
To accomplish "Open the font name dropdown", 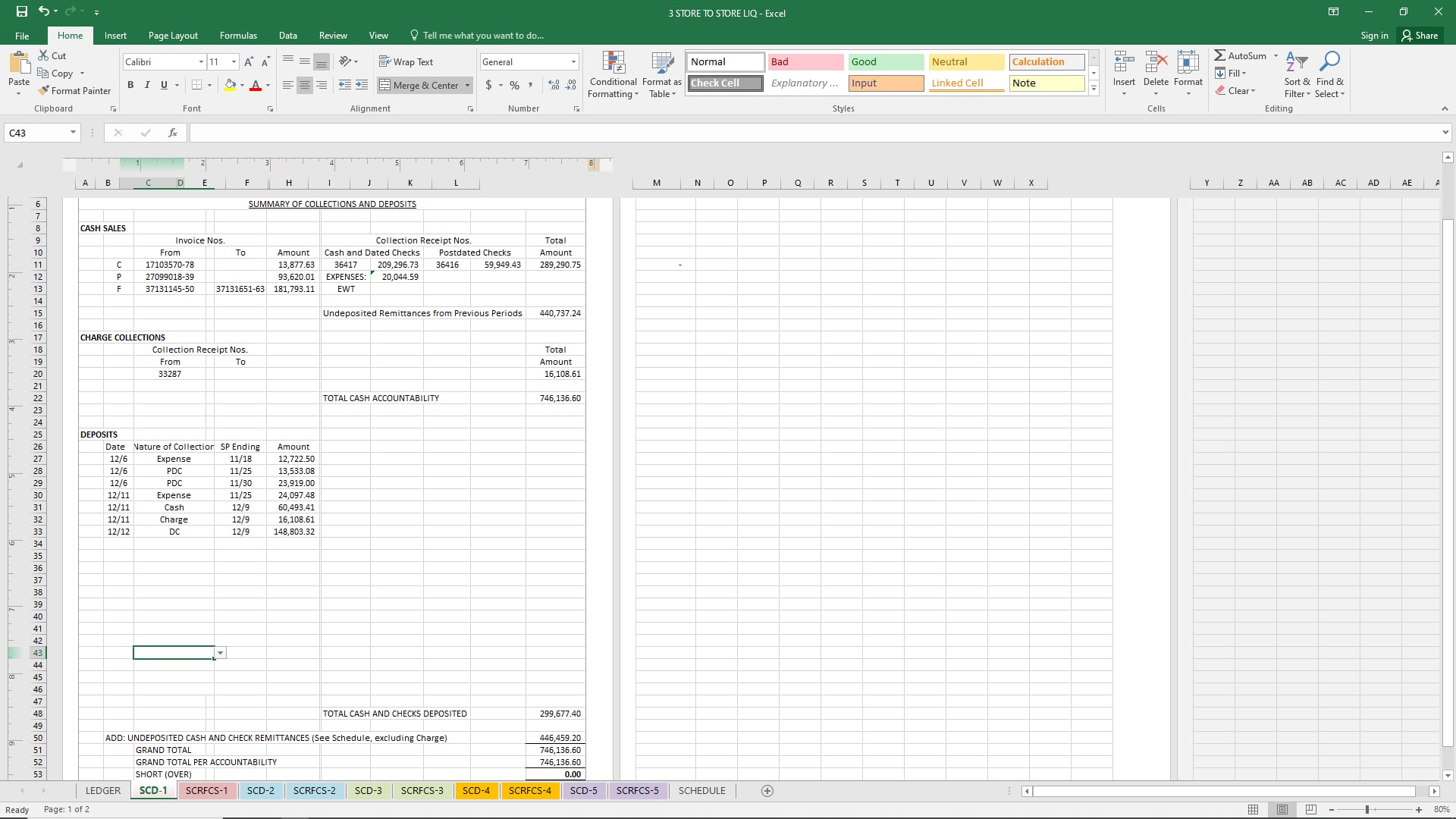I will [x=201, y=62].
